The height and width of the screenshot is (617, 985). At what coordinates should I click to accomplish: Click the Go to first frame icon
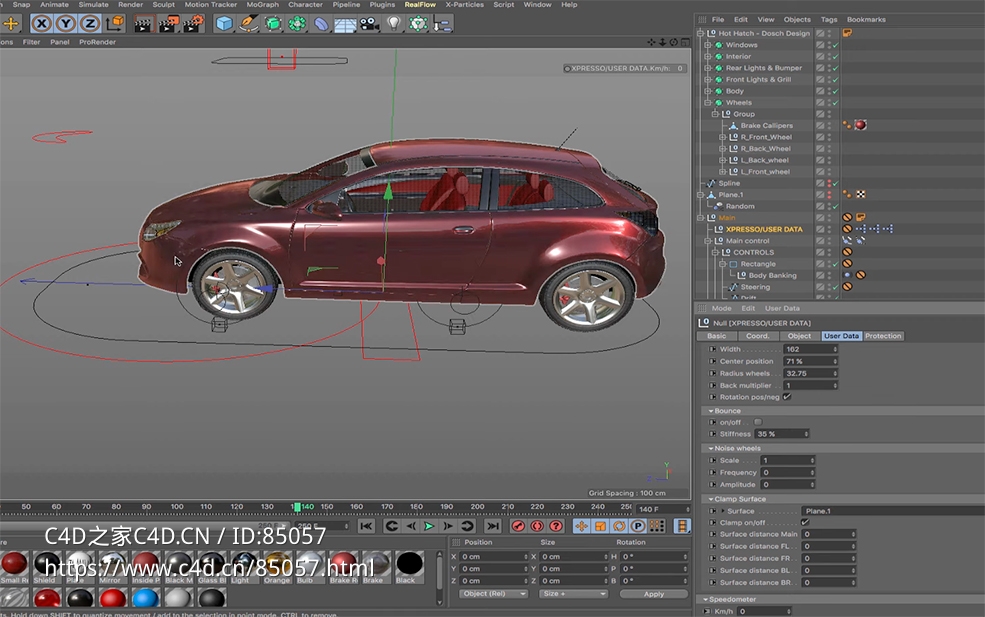(365, 525)
